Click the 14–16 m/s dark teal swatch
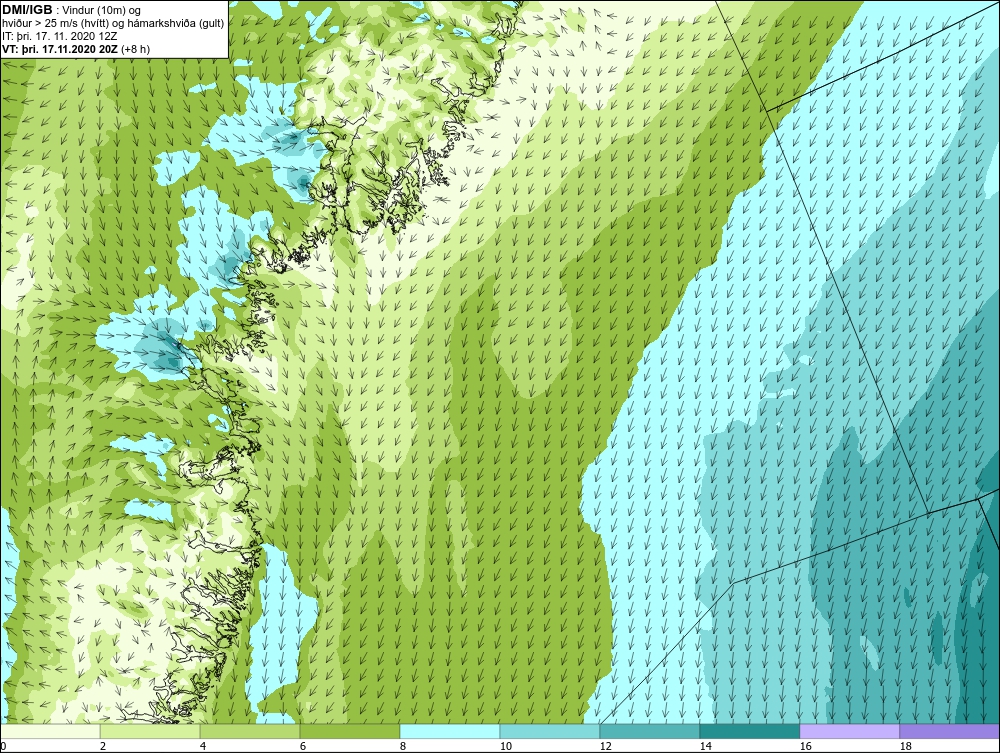 click(749, 731)
